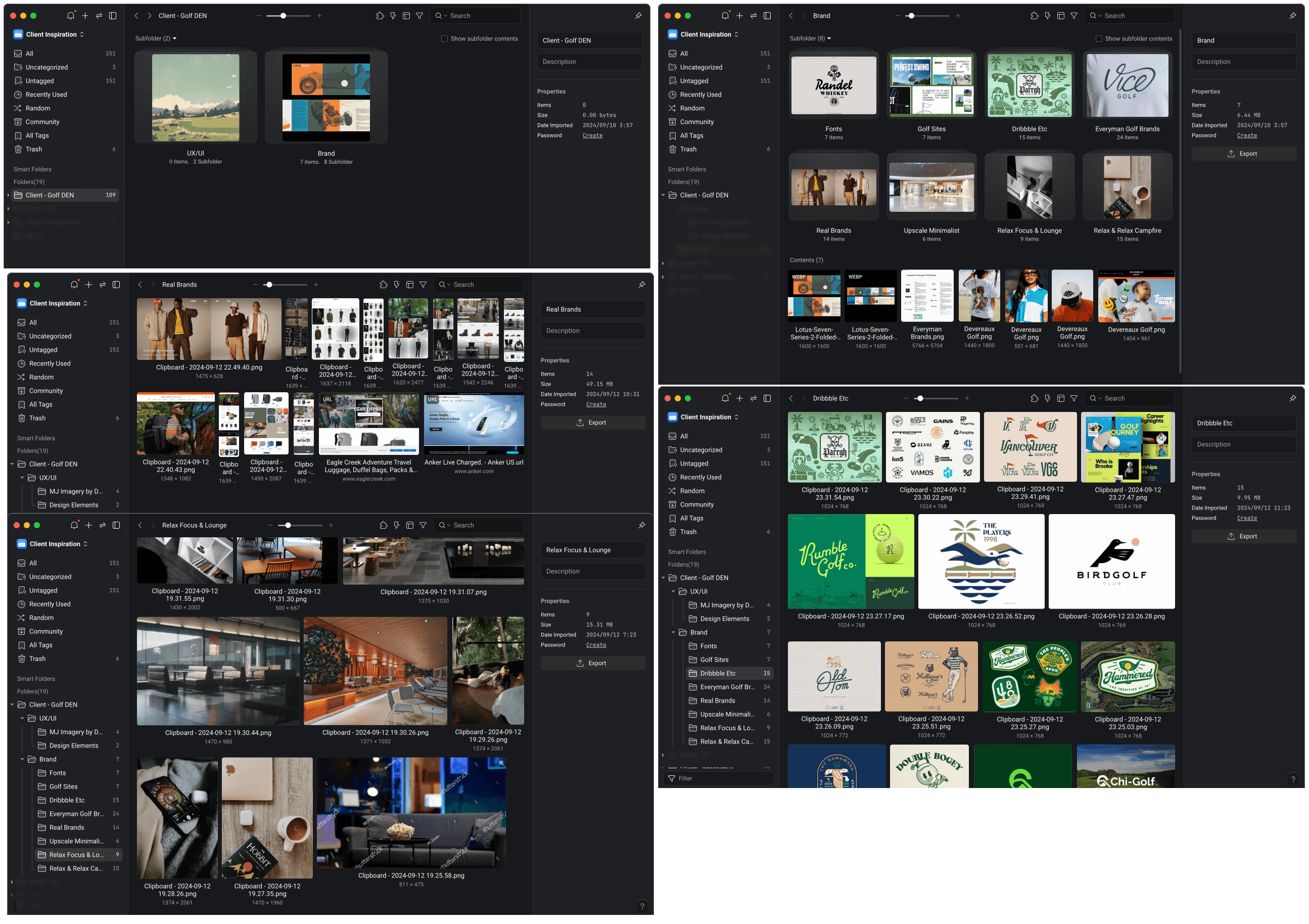This screenshot has width=1309, height=924.
Task: Click the Filter field in Dribbble Etc sidebar
Action: (718, 778)
